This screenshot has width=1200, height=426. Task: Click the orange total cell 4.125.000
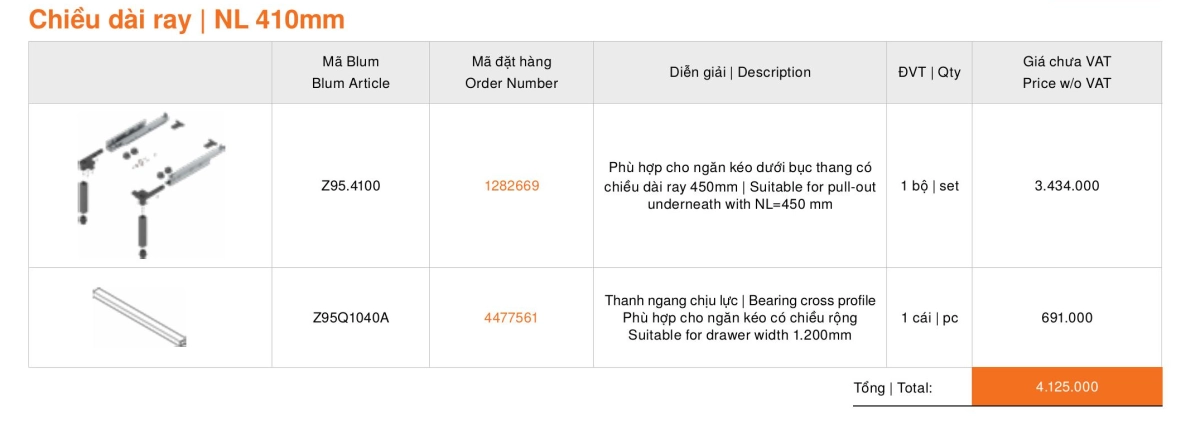click(1066, 387)
